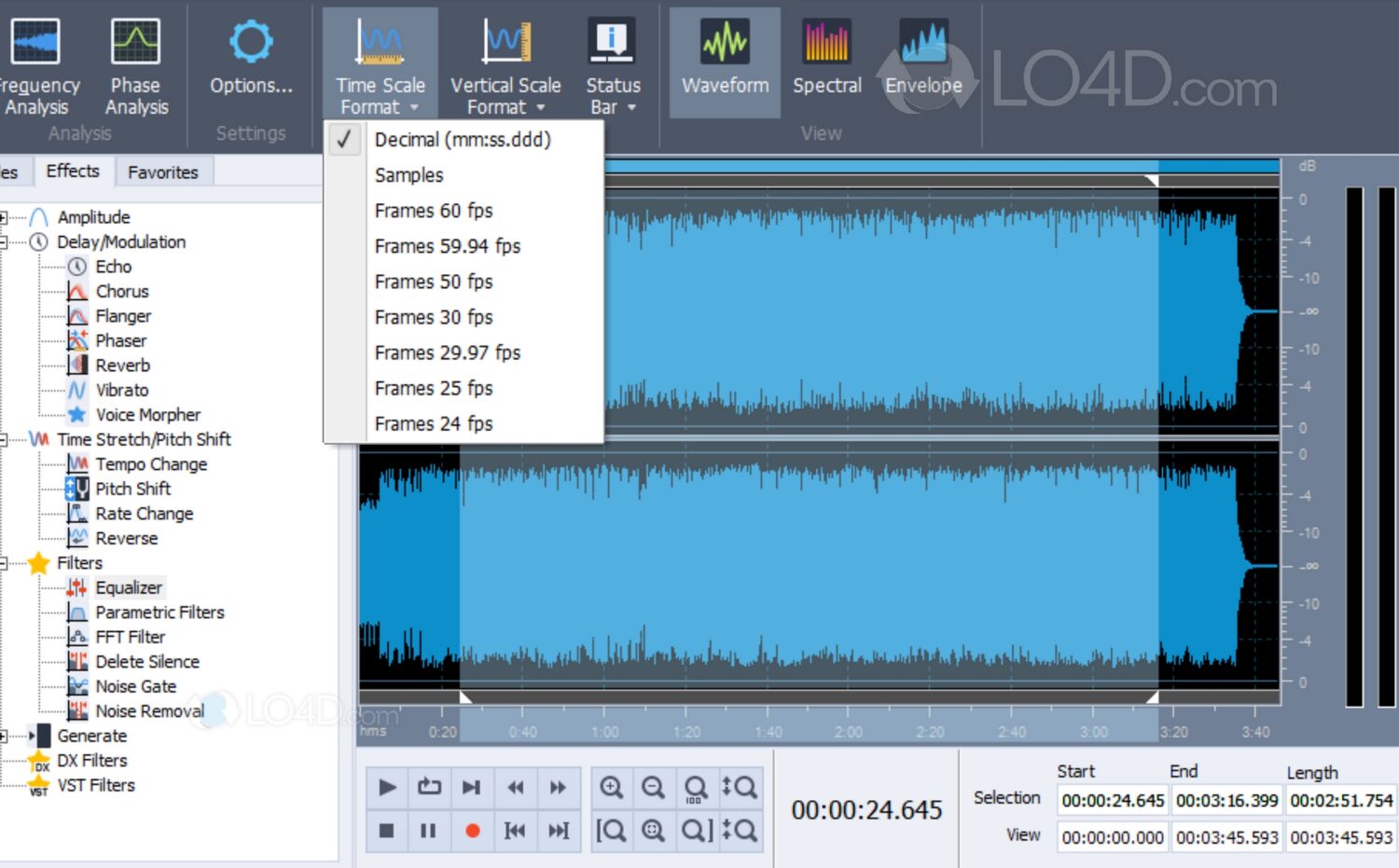
Task: Switch to Envelope view
Action: [922, 61]
